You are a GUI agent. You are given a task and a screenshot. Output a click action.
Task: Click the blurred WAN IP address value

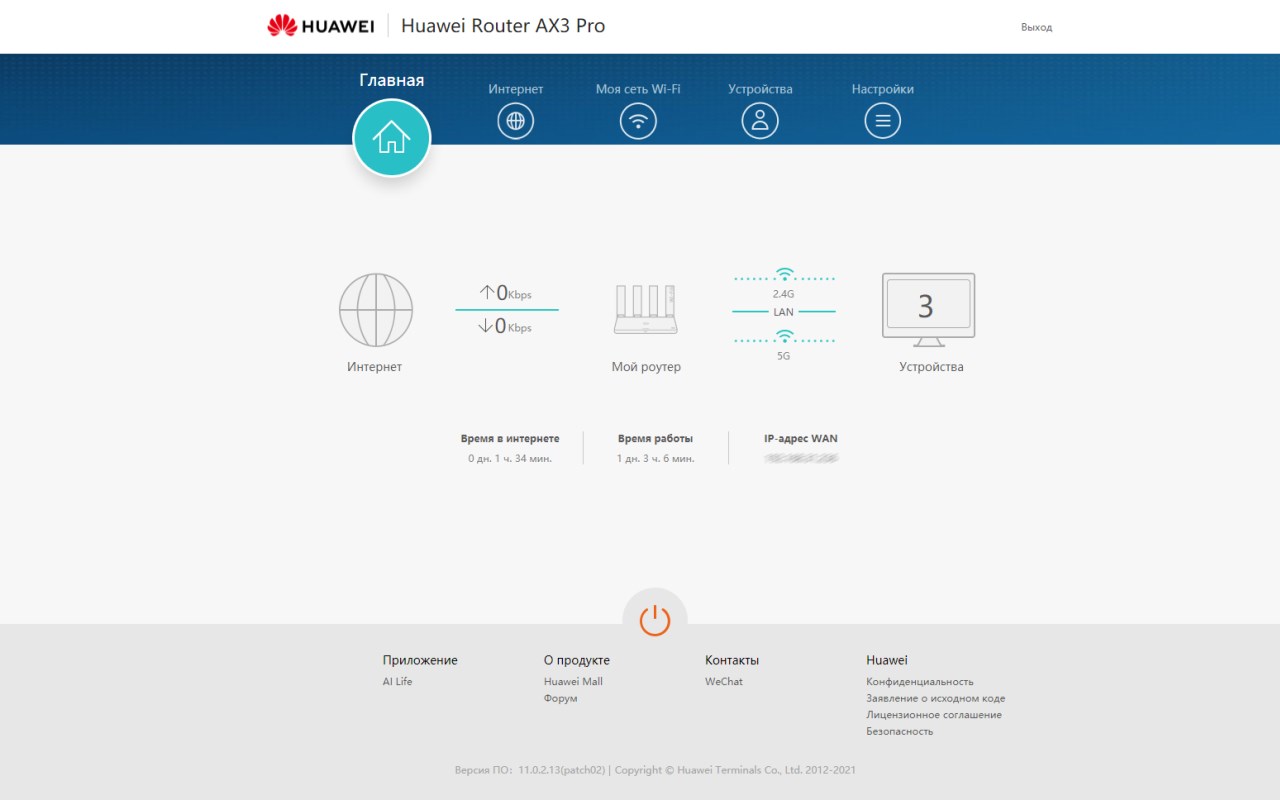tap(801, 458)
